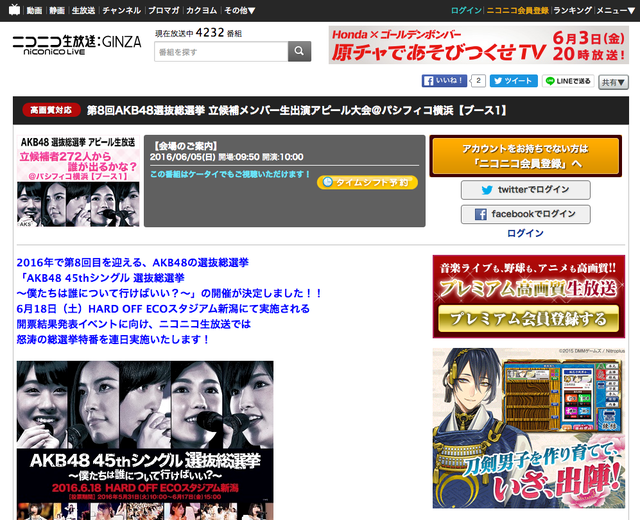Click the LINEで送る button
The image size is (640, 520).
tap(568, 81)
